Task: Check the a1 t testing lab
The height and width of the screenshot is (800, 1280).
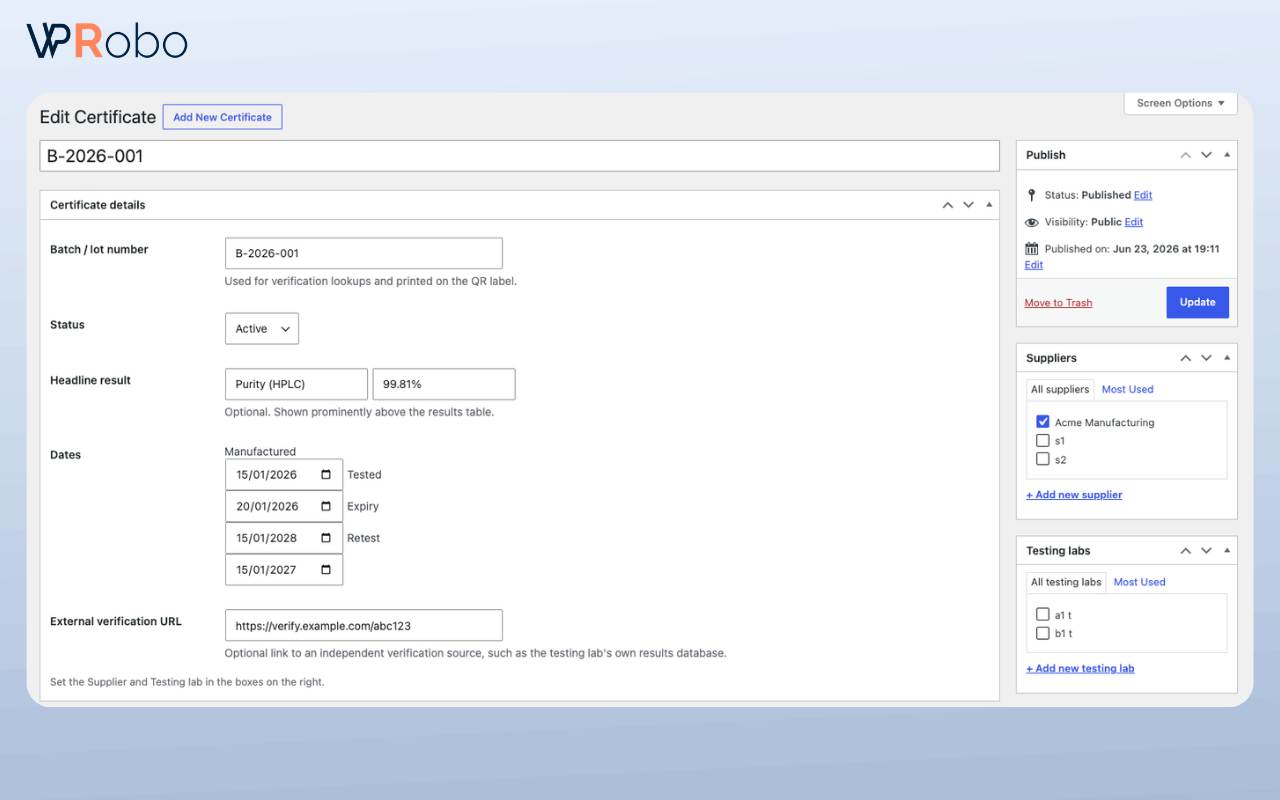Action: pyautogui.click(x=1043, y=615)
